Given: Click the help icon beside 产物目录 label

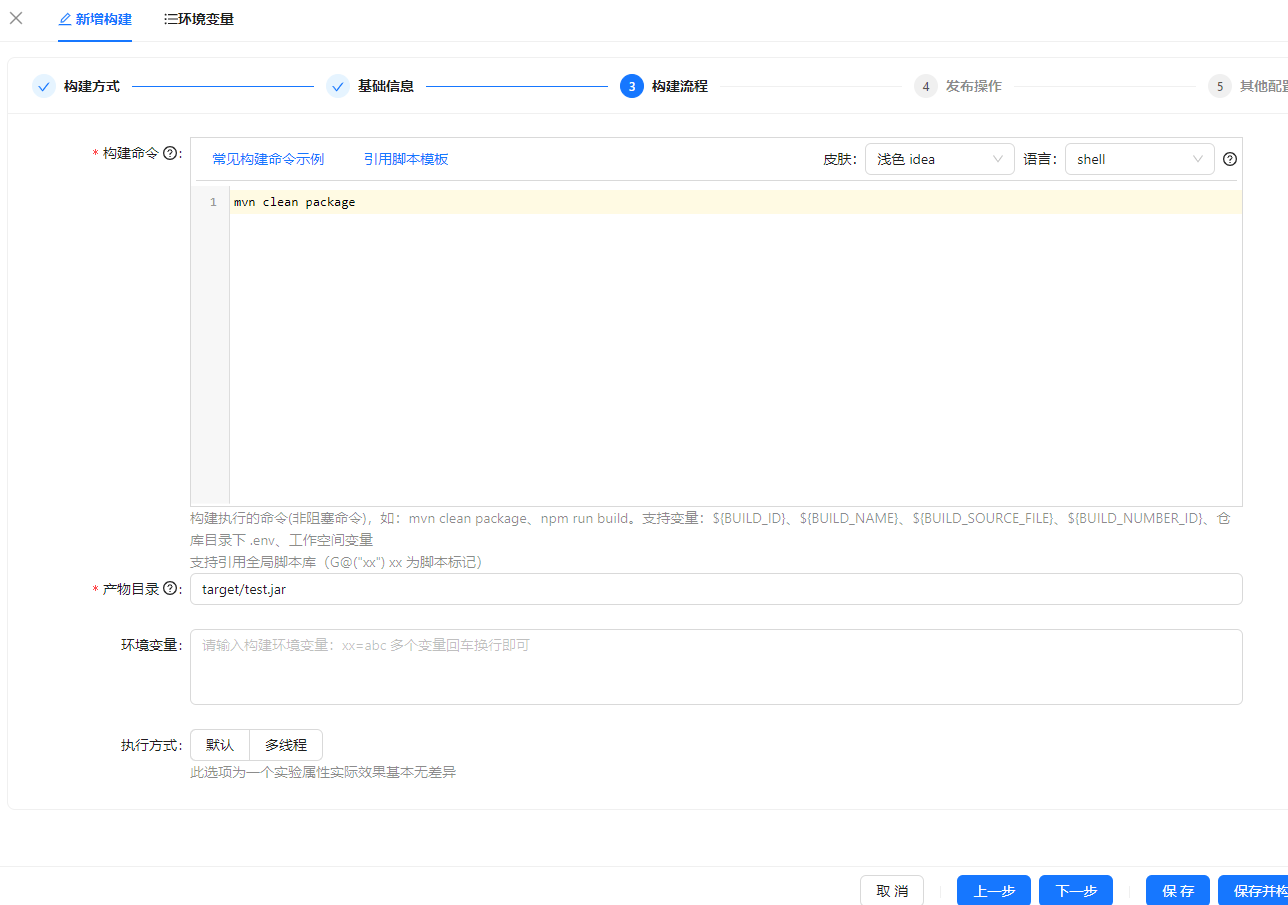Looking at the screenshot, I should click(171, 589).
